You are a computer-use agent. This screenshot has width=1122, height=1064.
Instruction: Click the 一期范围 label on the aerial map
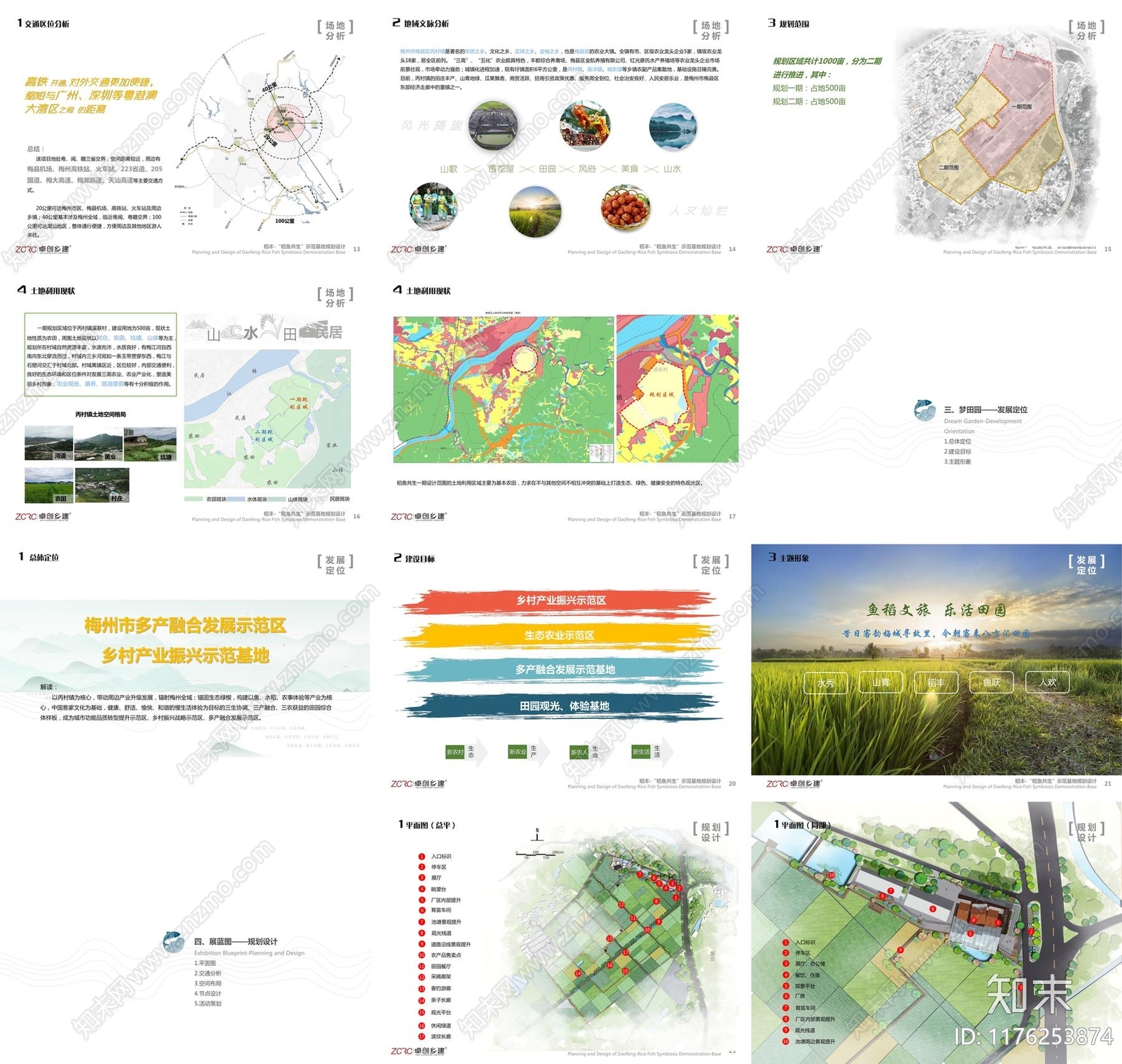[1021, 107]
